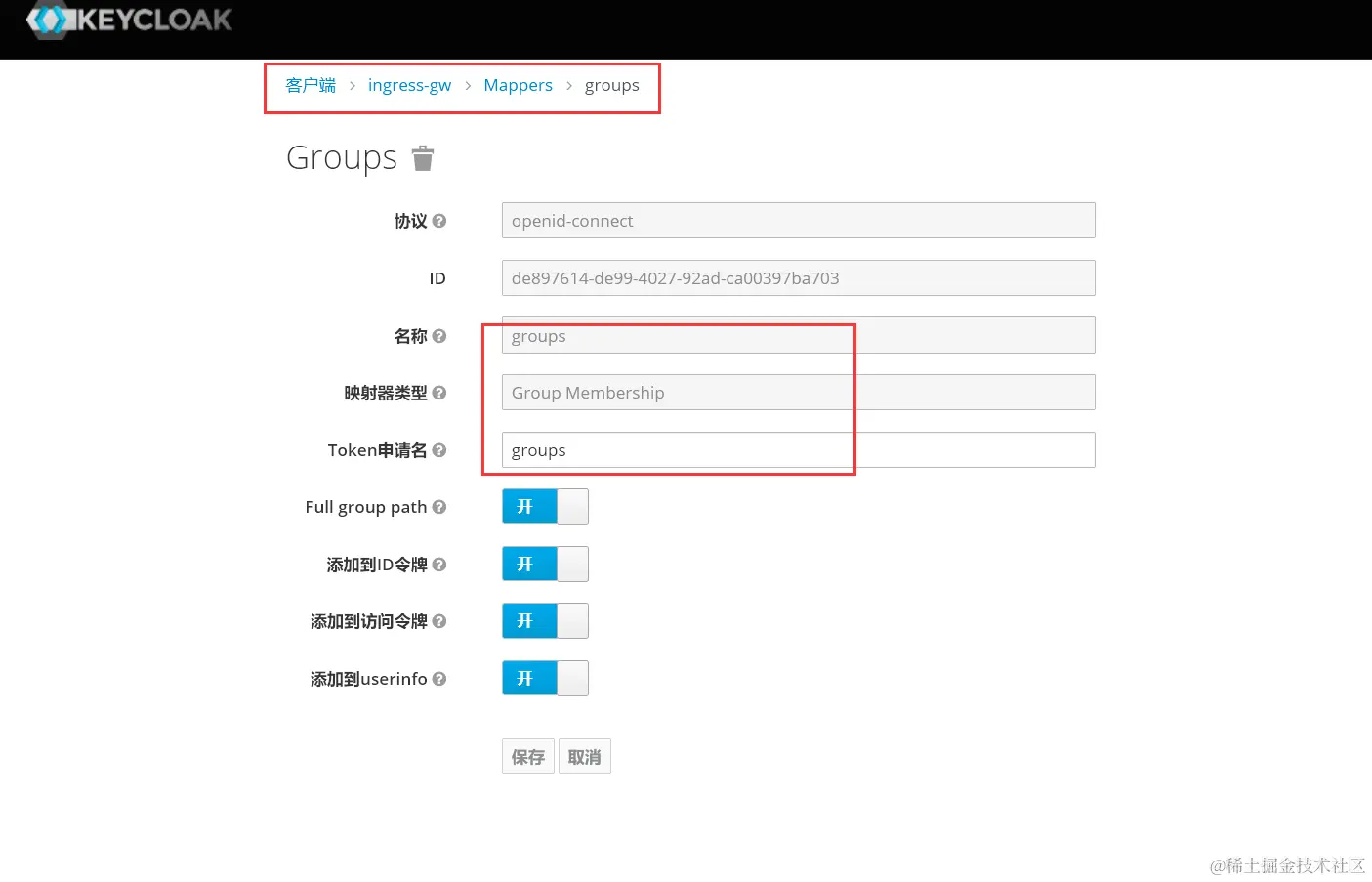Toggle the Full group path switch

click(545, 507)
